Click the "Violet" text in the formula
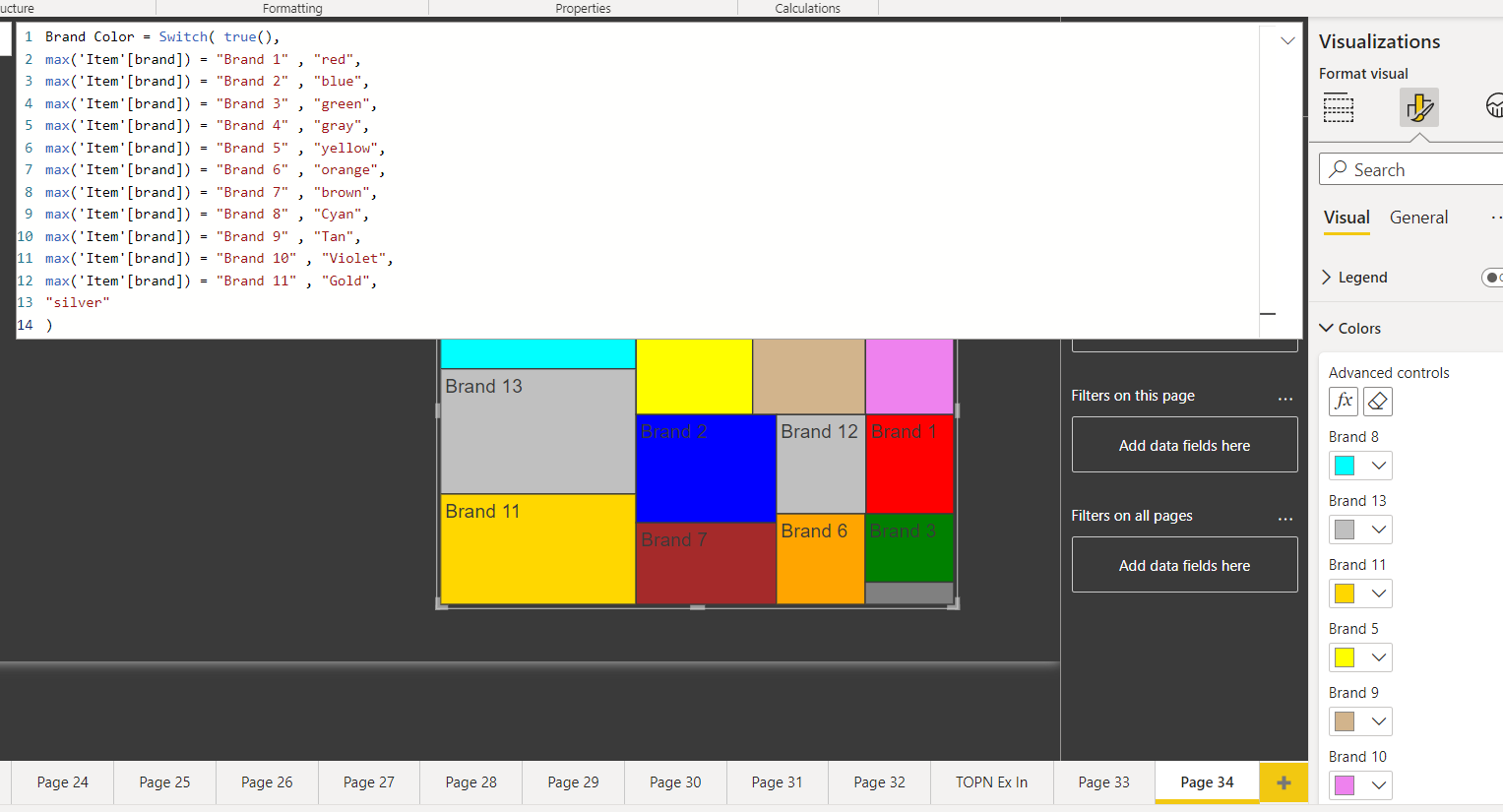The width and height of the screenshot is (1503, 812). [x=353, y=259]
